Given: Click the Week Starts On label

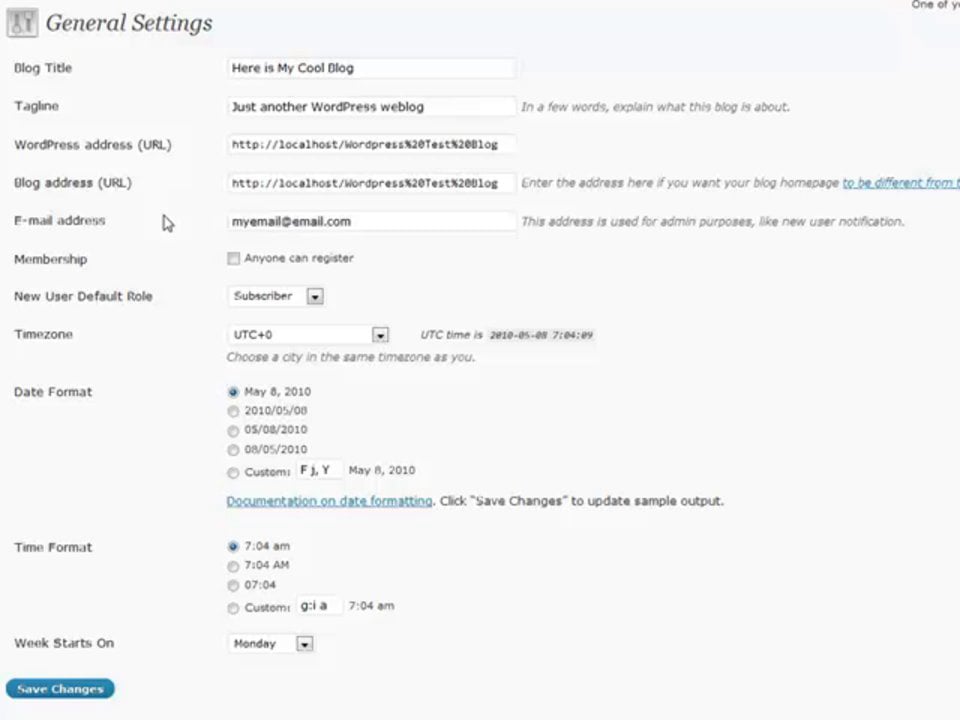Looking at the screenshot, I should click(64, 643).
